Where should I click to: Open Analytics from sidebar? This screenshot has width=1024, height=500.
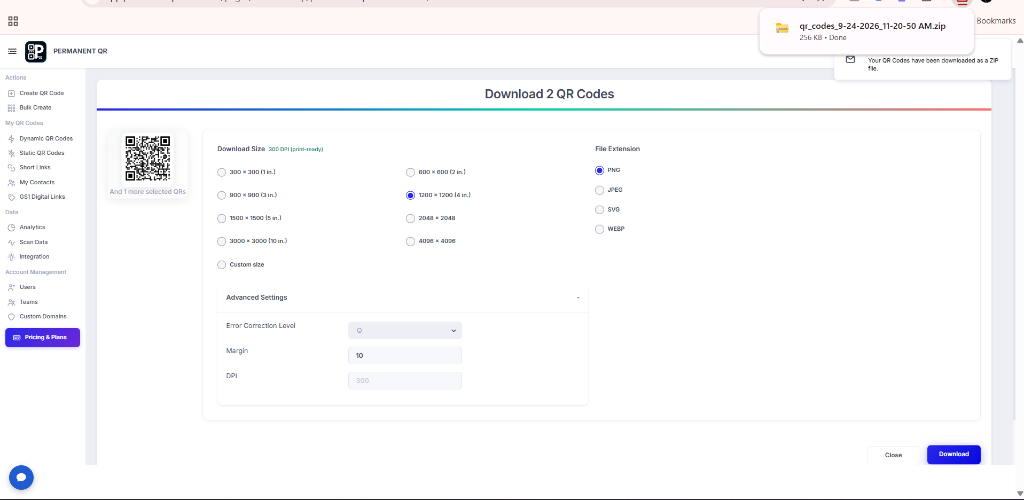tap(33, 227)
